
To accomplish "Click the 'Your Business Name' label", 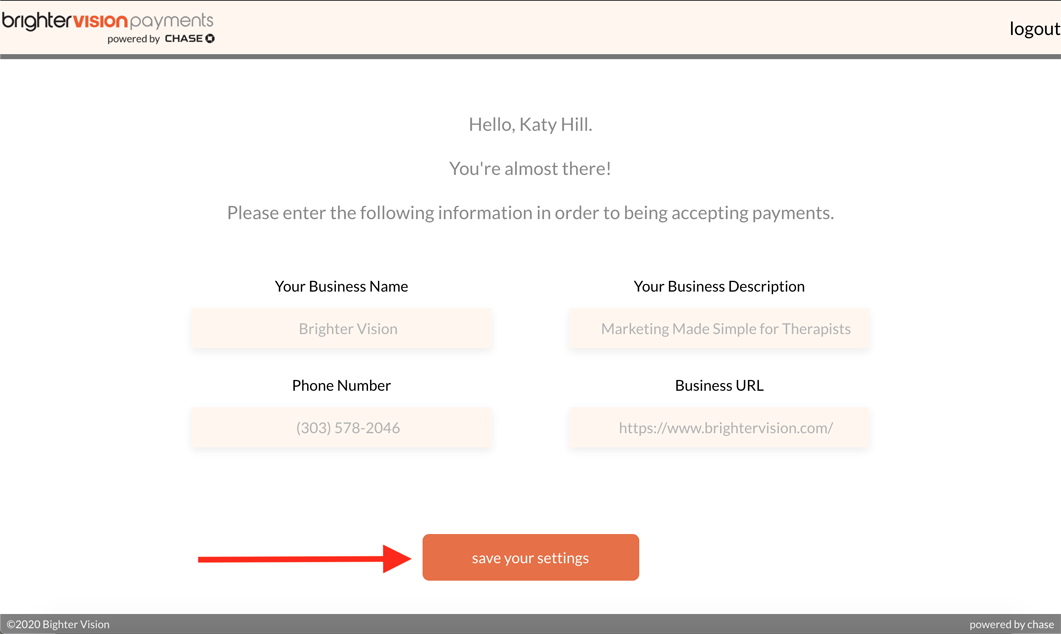I will point(341,286).
